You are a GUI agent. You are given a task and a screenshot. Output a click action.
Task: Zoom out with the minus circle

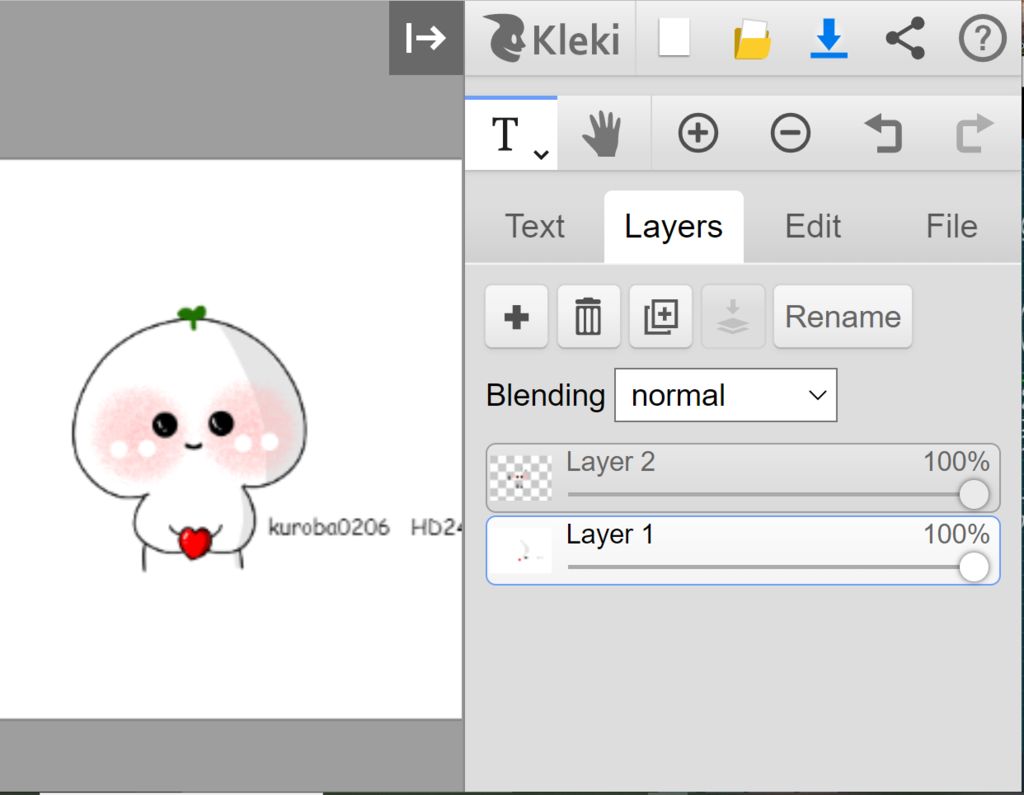(x=790, y=133)
